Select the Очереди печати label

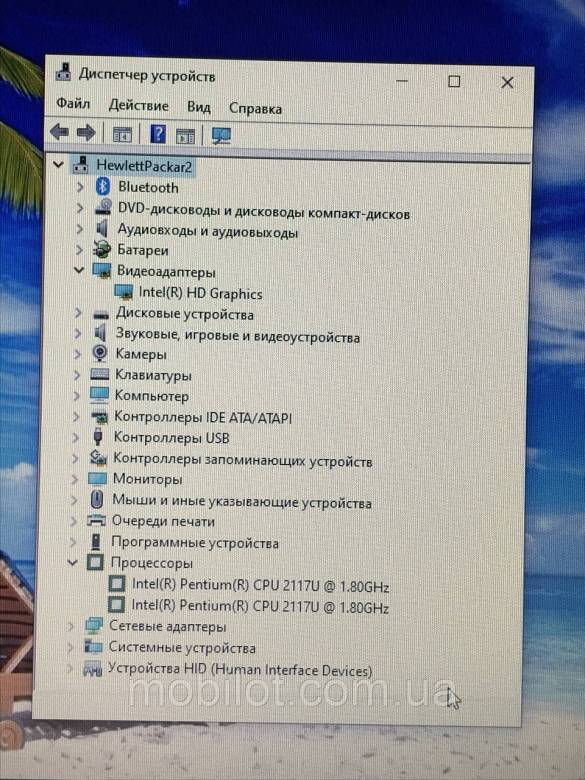[163, 521]
